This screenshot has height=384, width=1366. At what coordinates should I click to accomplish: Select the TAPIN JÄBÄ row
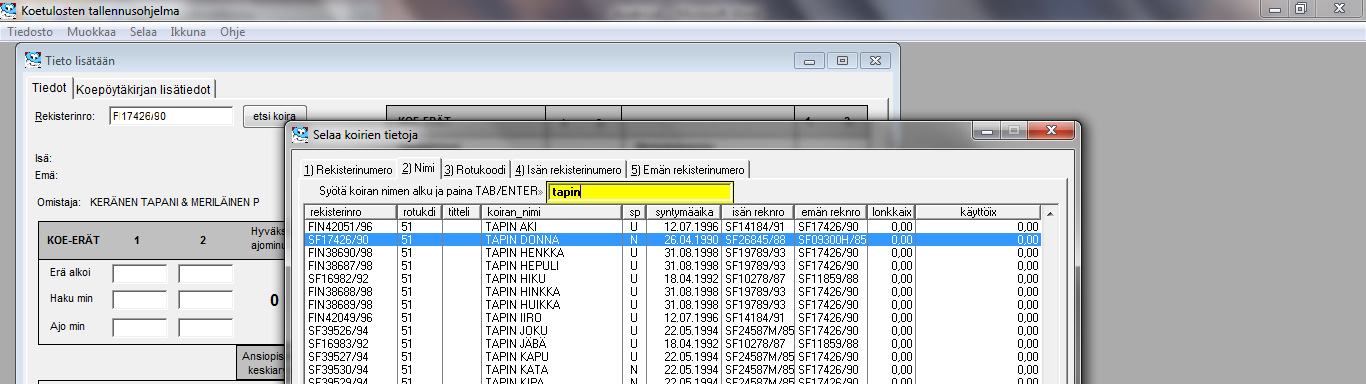(673, 344)
